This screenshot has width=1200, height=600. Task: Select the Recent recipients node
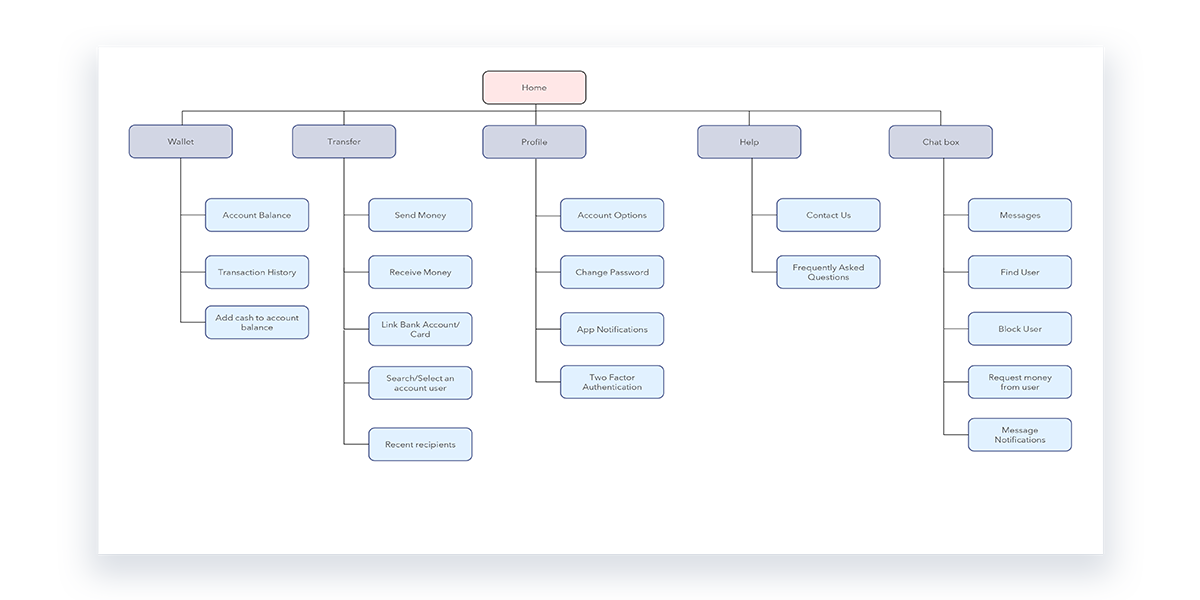[x=420, y=444]
